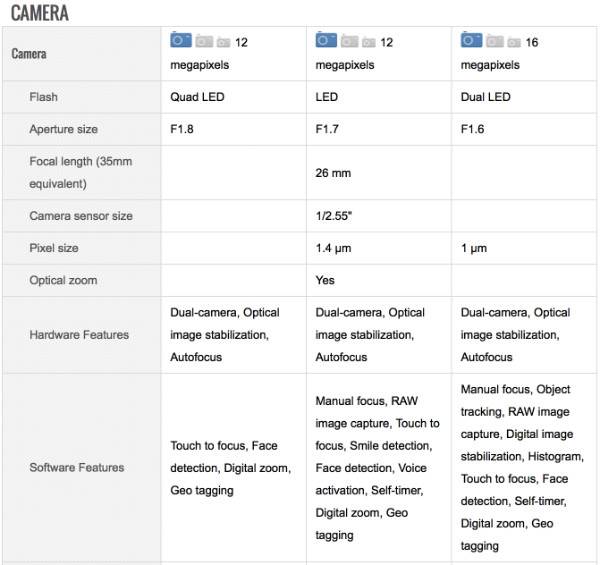The height and width of the screenshot is (565, 600).
Task: Click the Flash row label
Action: 43,97
